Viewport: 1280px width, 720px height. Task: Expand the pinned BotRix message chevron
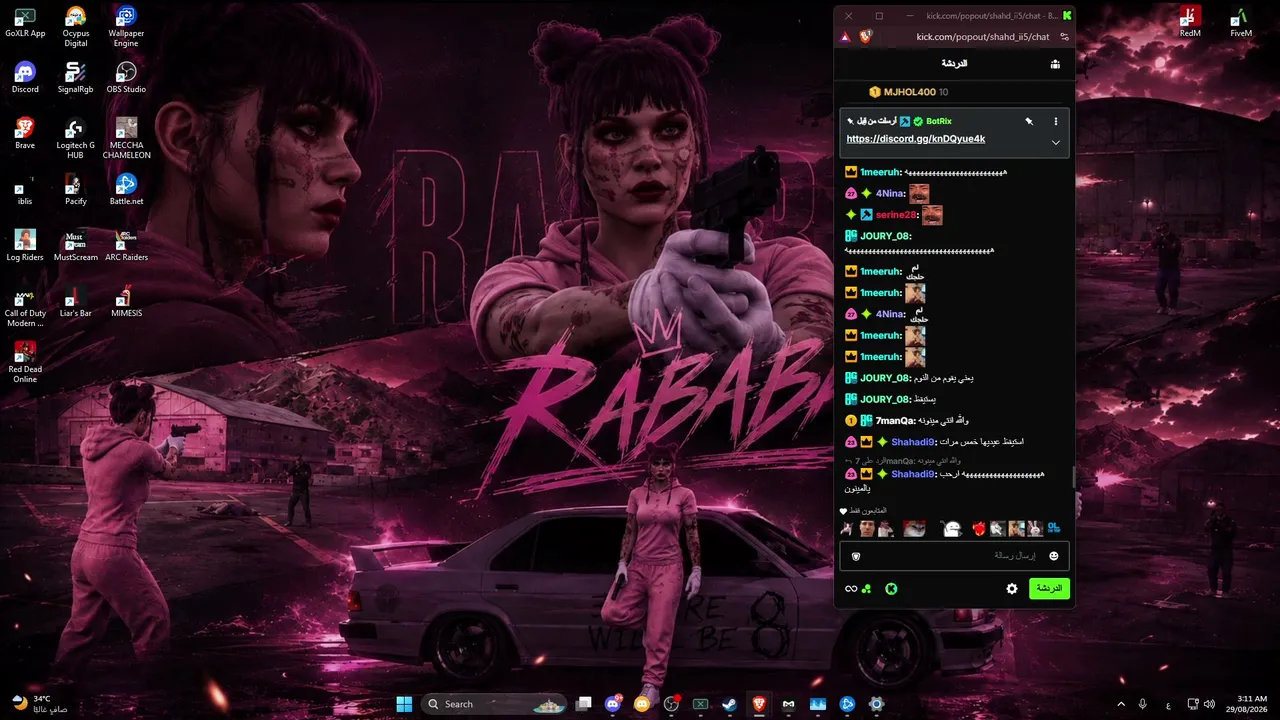[1056, 143]
